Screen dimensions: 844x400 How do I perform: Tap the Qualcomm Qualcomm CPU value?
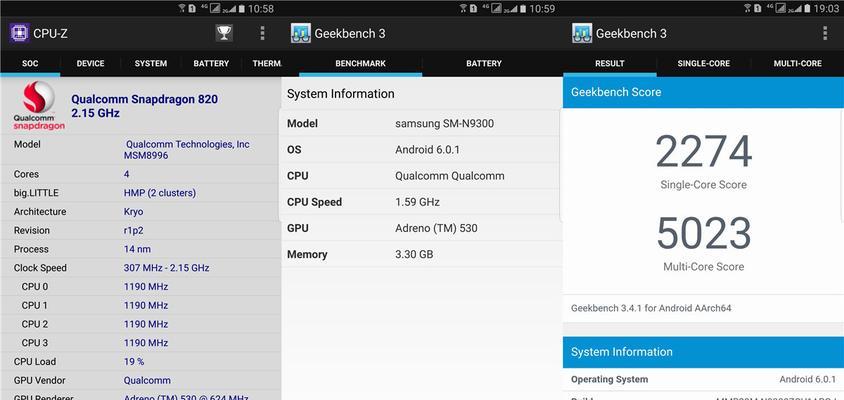point(450,176)
